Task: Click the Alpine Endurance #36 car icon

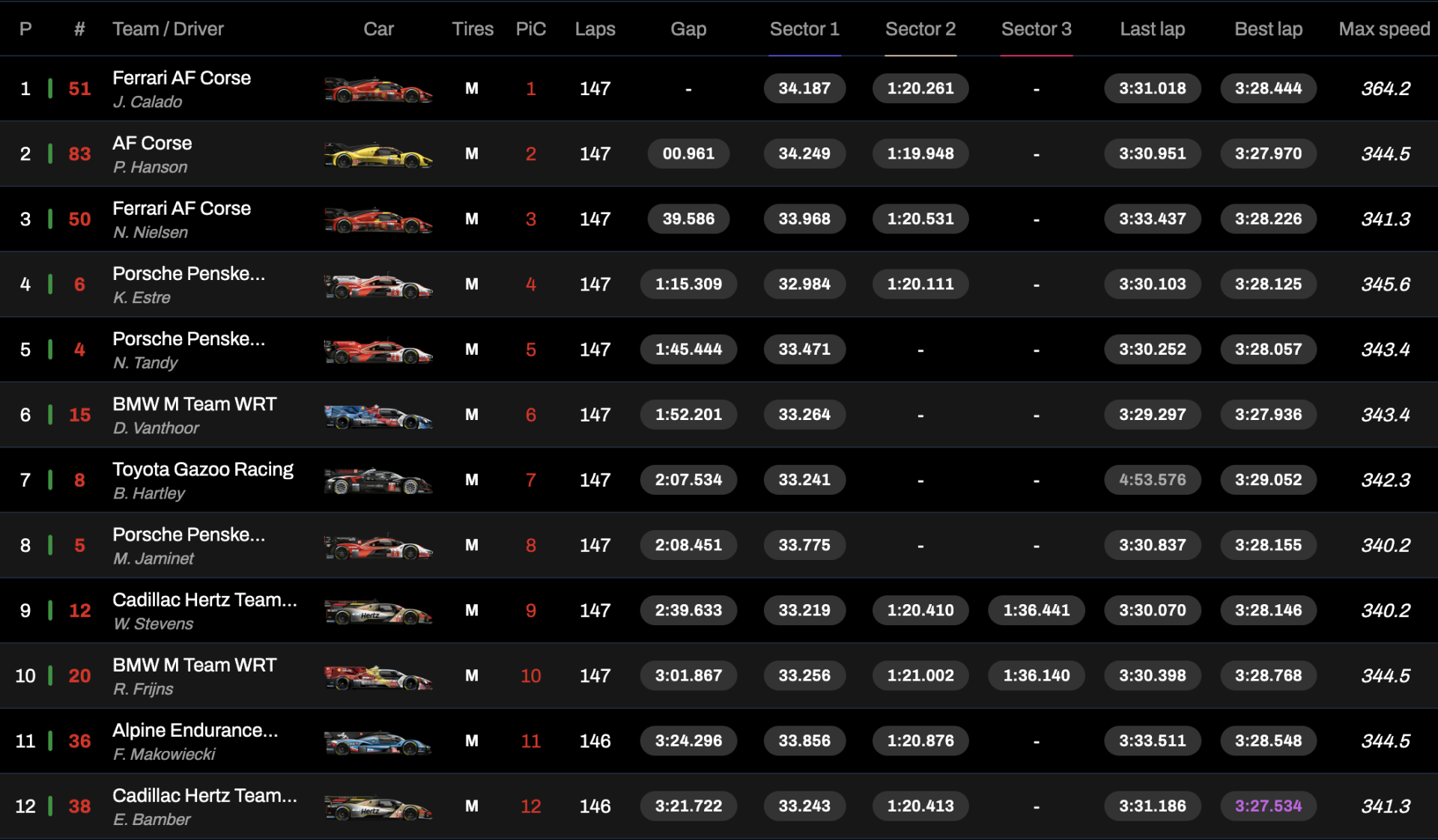Action: point(378,743)
